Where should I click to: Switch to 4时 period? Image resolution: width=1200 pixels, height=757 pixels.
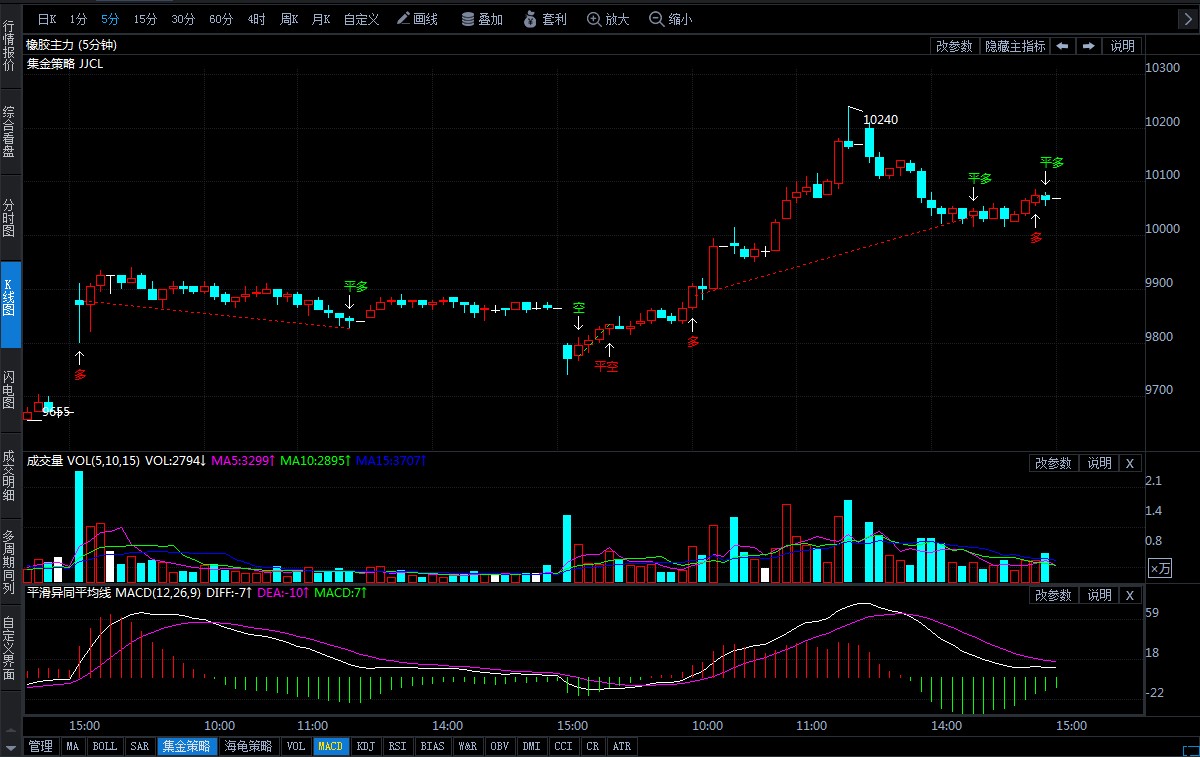click(x=257, y=19)
